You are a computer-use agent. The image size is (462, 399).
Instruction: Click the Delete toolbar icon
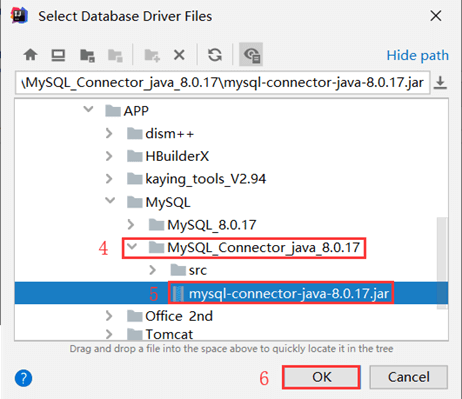(x=179, y=55)
